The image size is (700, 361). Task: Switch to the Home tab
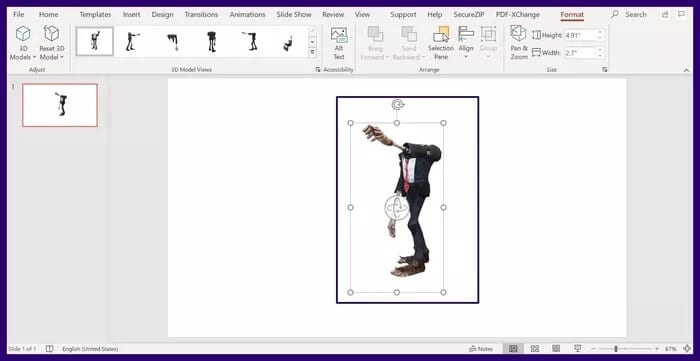tap(48, 14)
